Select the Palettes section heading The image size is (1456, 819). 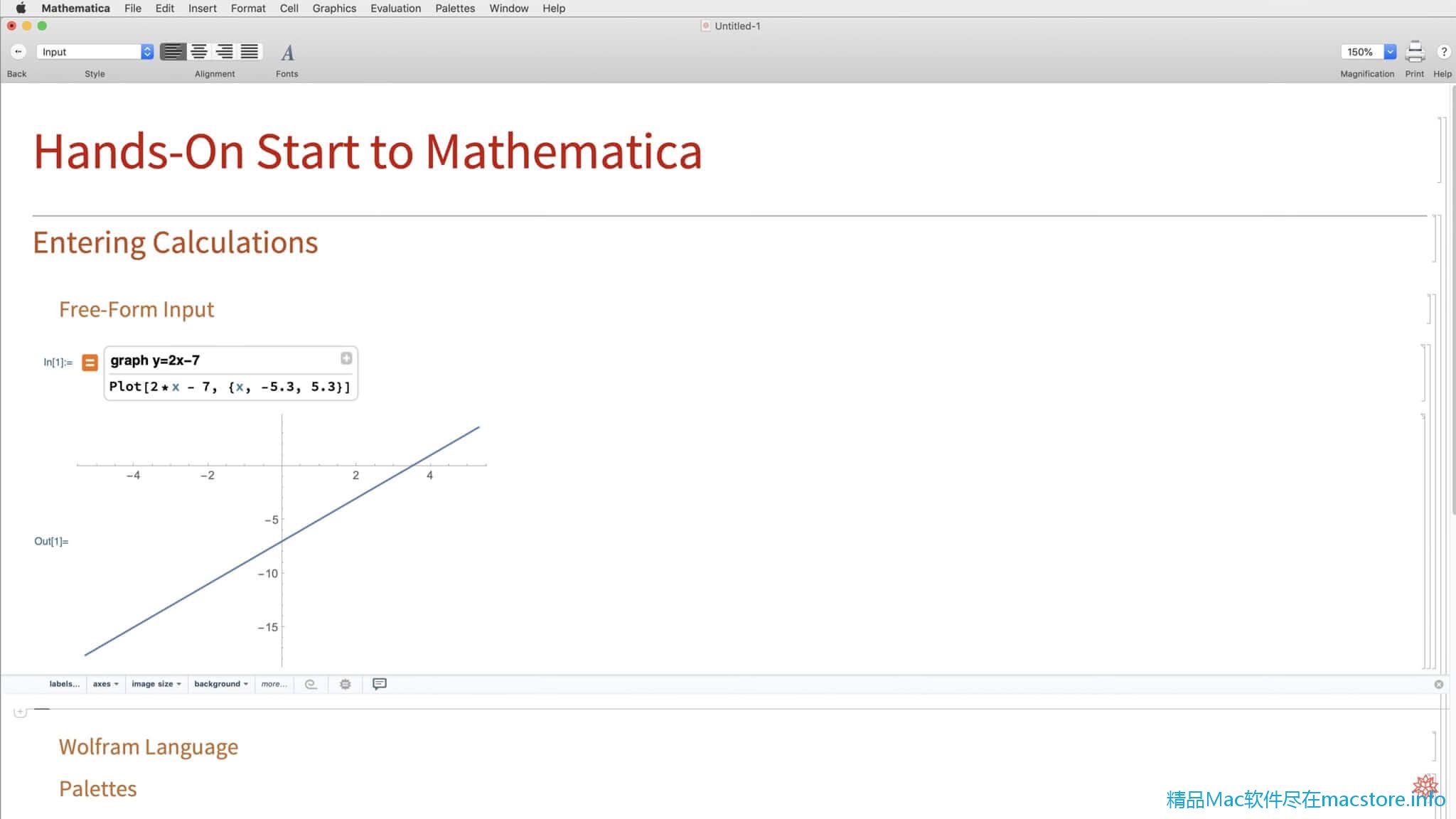pos(97,788)
